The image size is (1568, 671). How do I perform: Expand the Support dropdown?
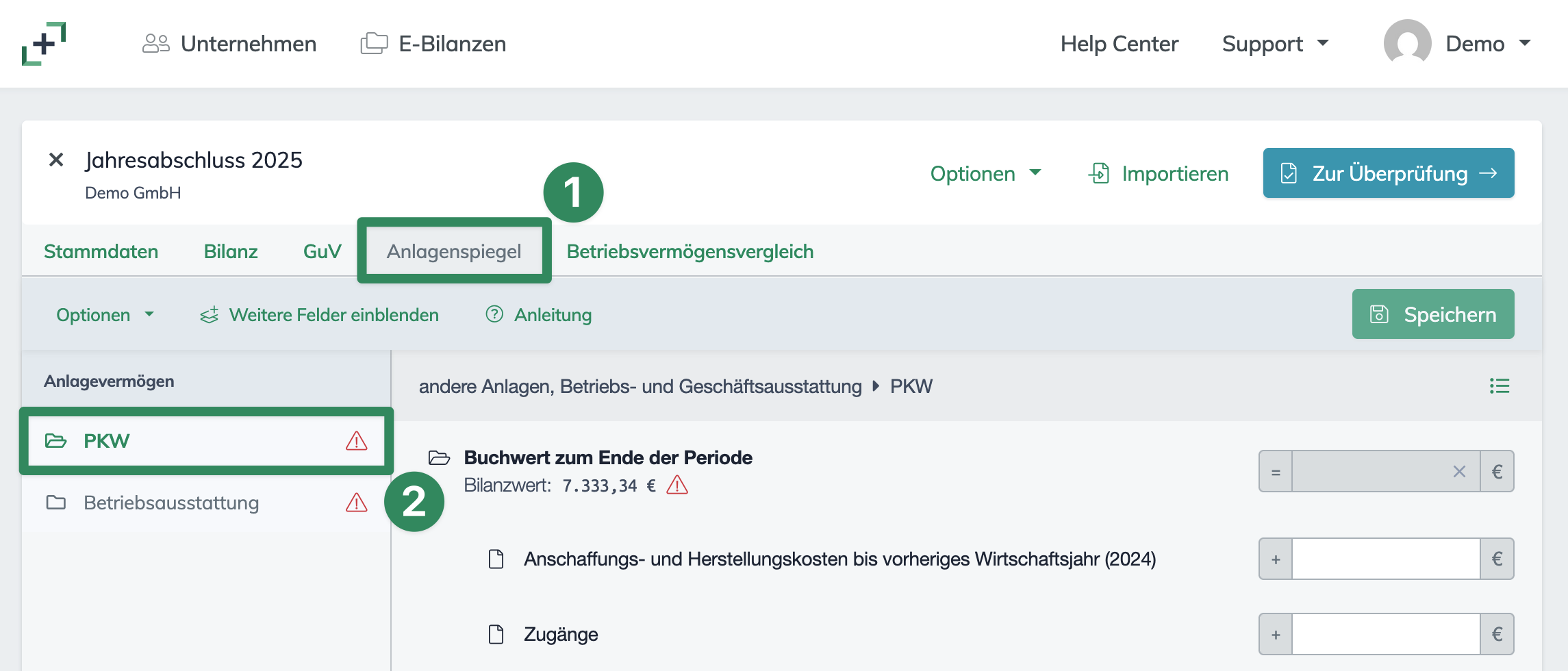coord(1275,44)
